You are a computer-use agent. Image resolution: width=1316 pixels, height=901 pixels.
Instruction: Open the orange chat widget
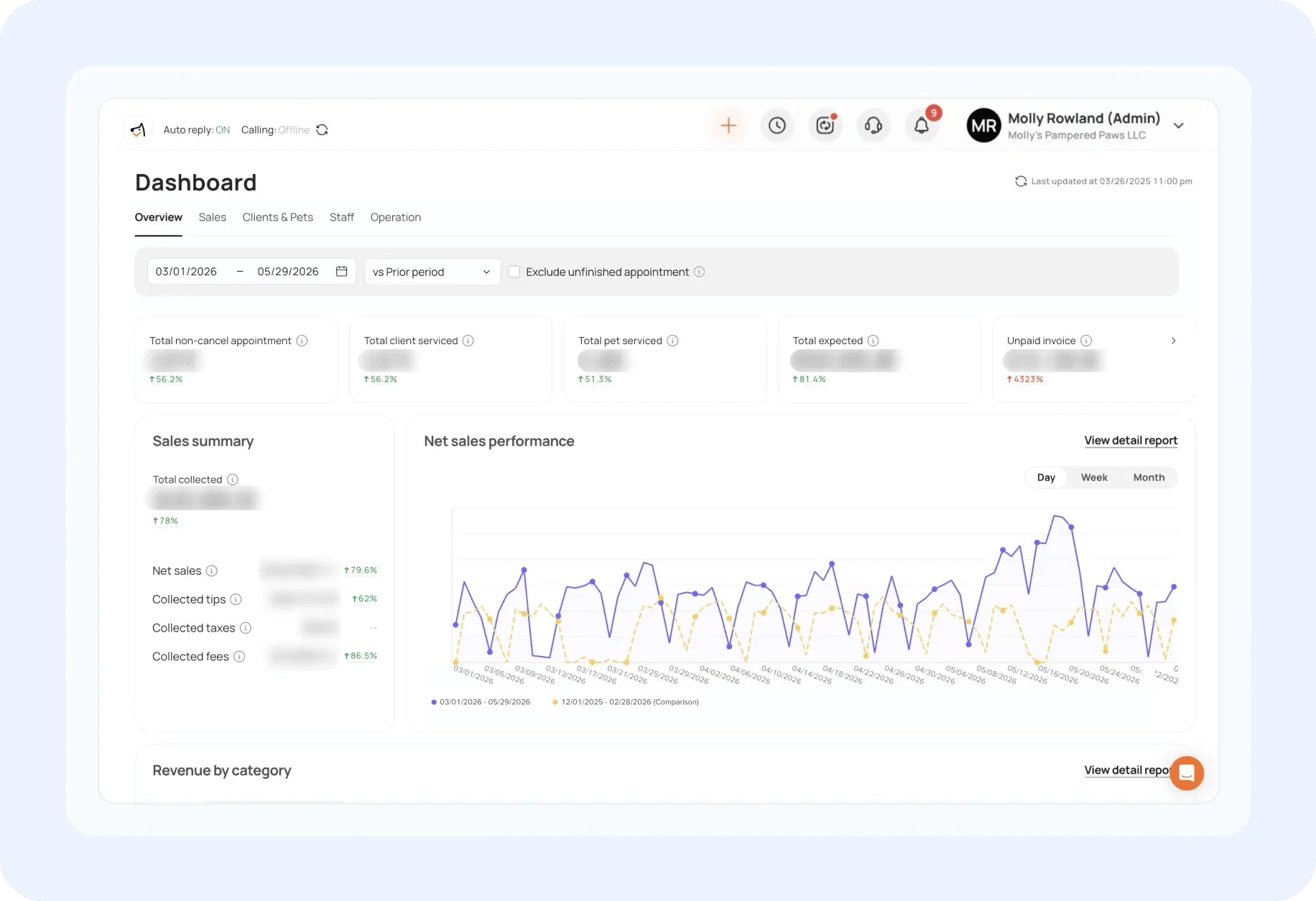coord(1187,773)
